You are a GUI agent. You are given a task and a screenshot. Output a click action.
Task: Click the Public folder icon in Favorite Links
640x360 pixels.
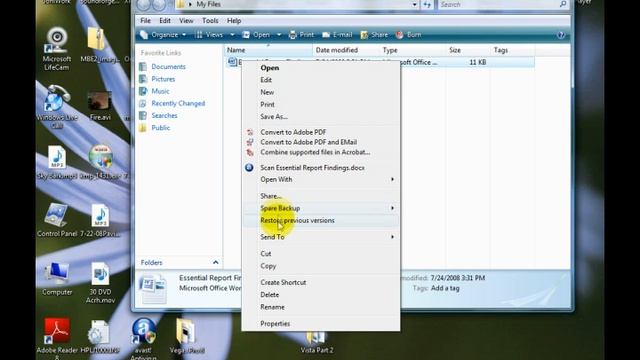coord(143,128)
